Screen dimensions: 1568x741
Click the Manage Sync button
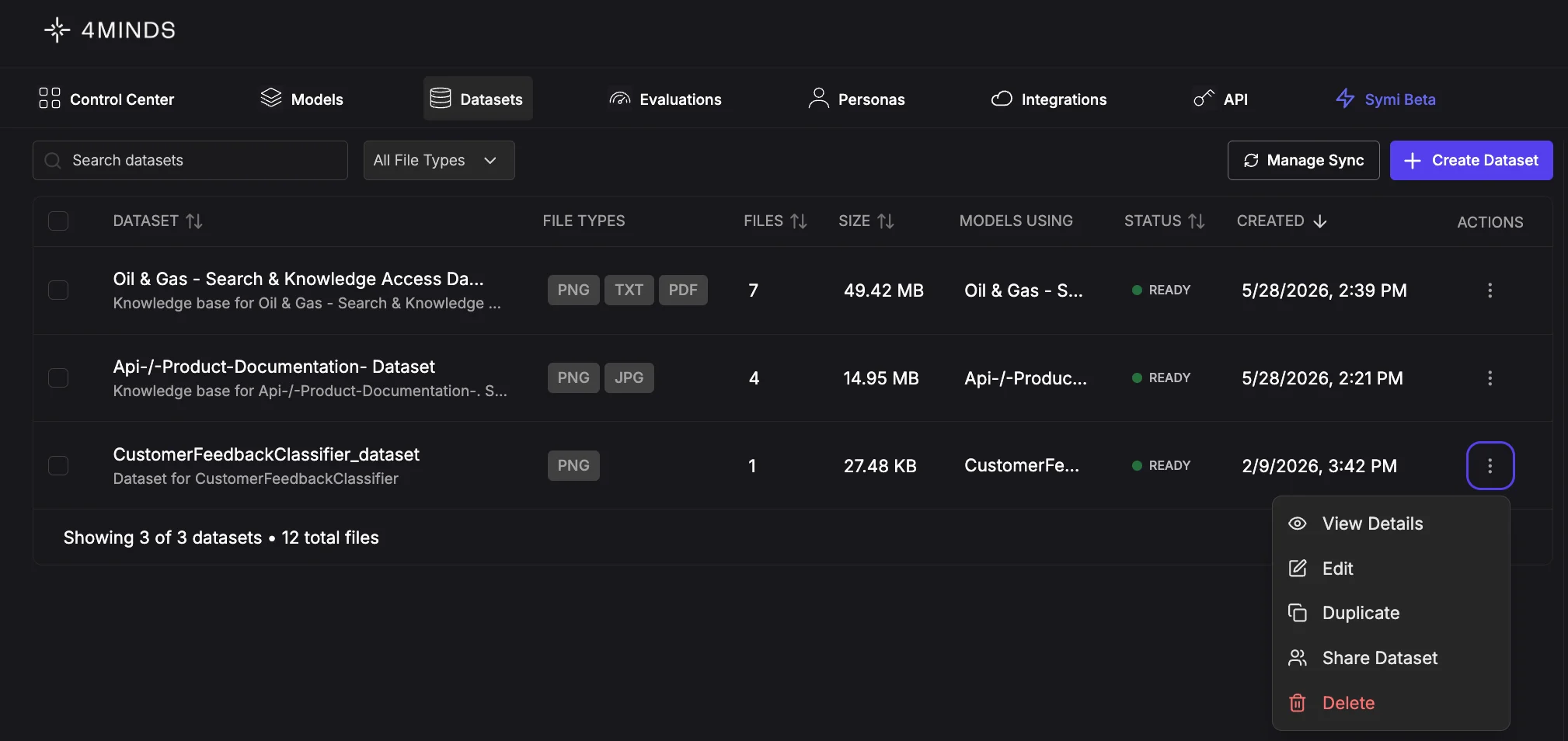pyautogui.click(x=1303, y=160)
